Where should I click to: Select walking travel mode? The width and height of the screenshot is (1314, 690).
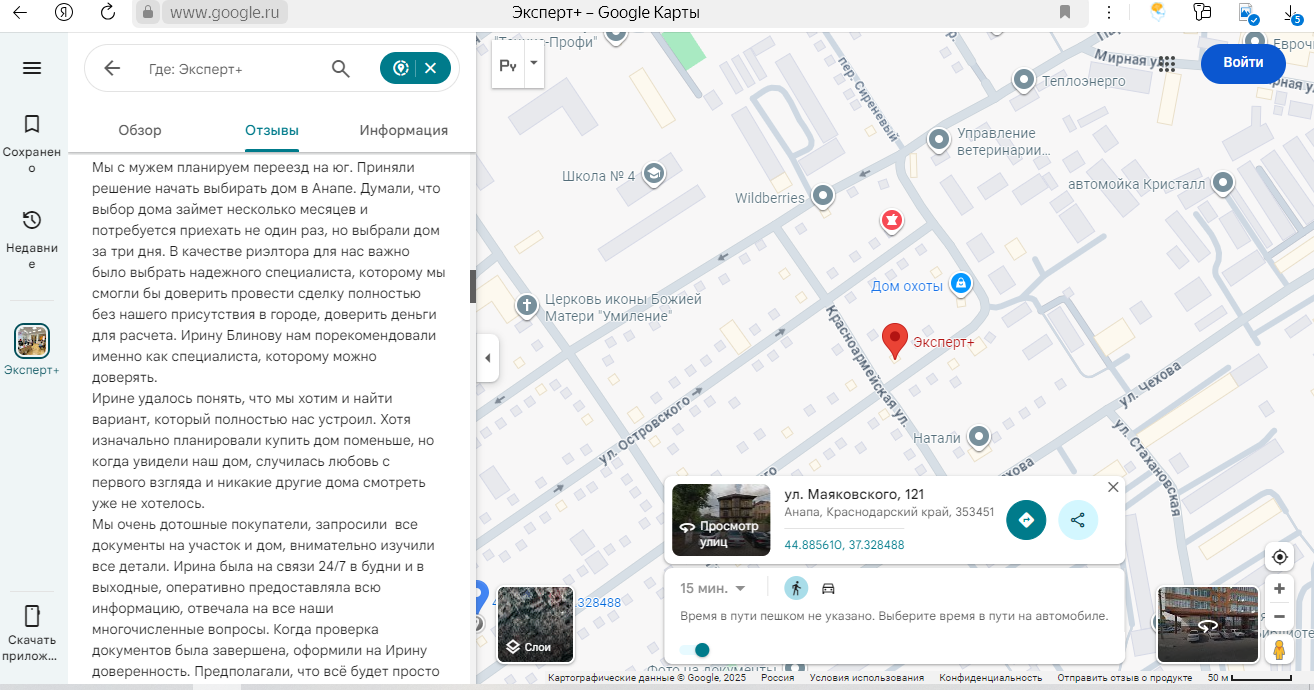pos(796,588)
